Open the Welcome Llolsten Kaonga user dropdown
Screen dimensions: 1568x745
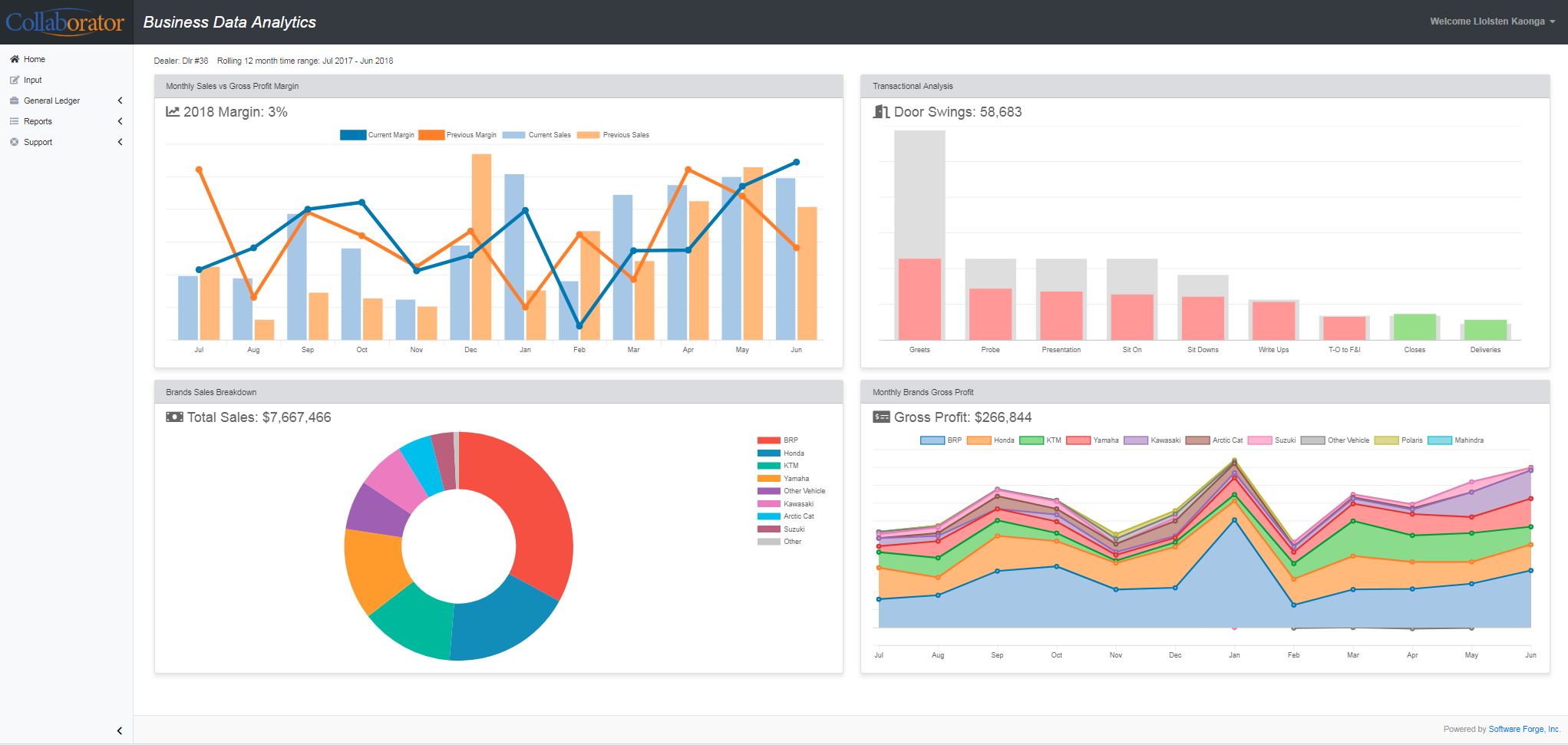(1492, 21)
